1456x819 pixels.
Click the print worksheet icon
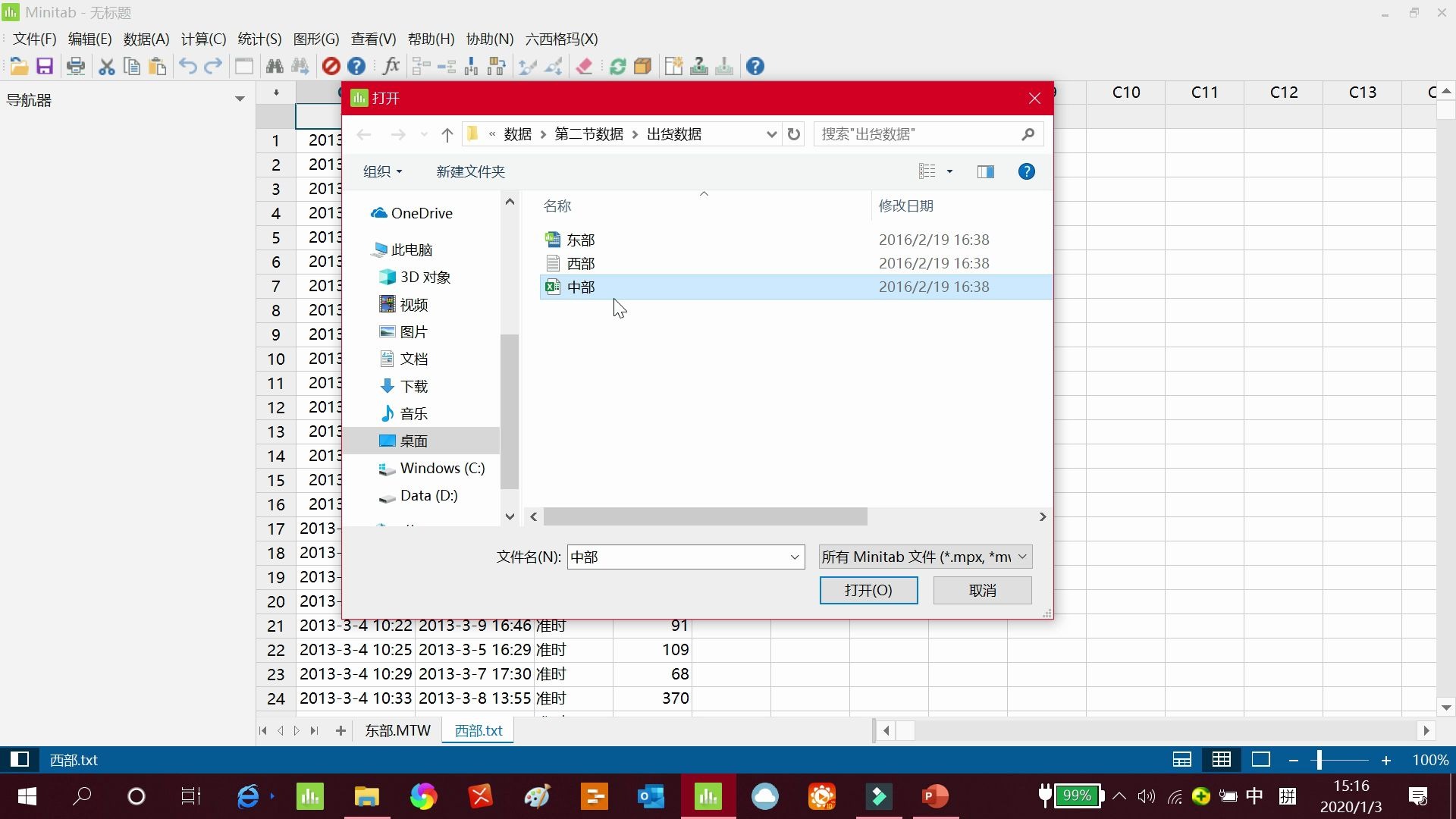[x=76, y=66]
